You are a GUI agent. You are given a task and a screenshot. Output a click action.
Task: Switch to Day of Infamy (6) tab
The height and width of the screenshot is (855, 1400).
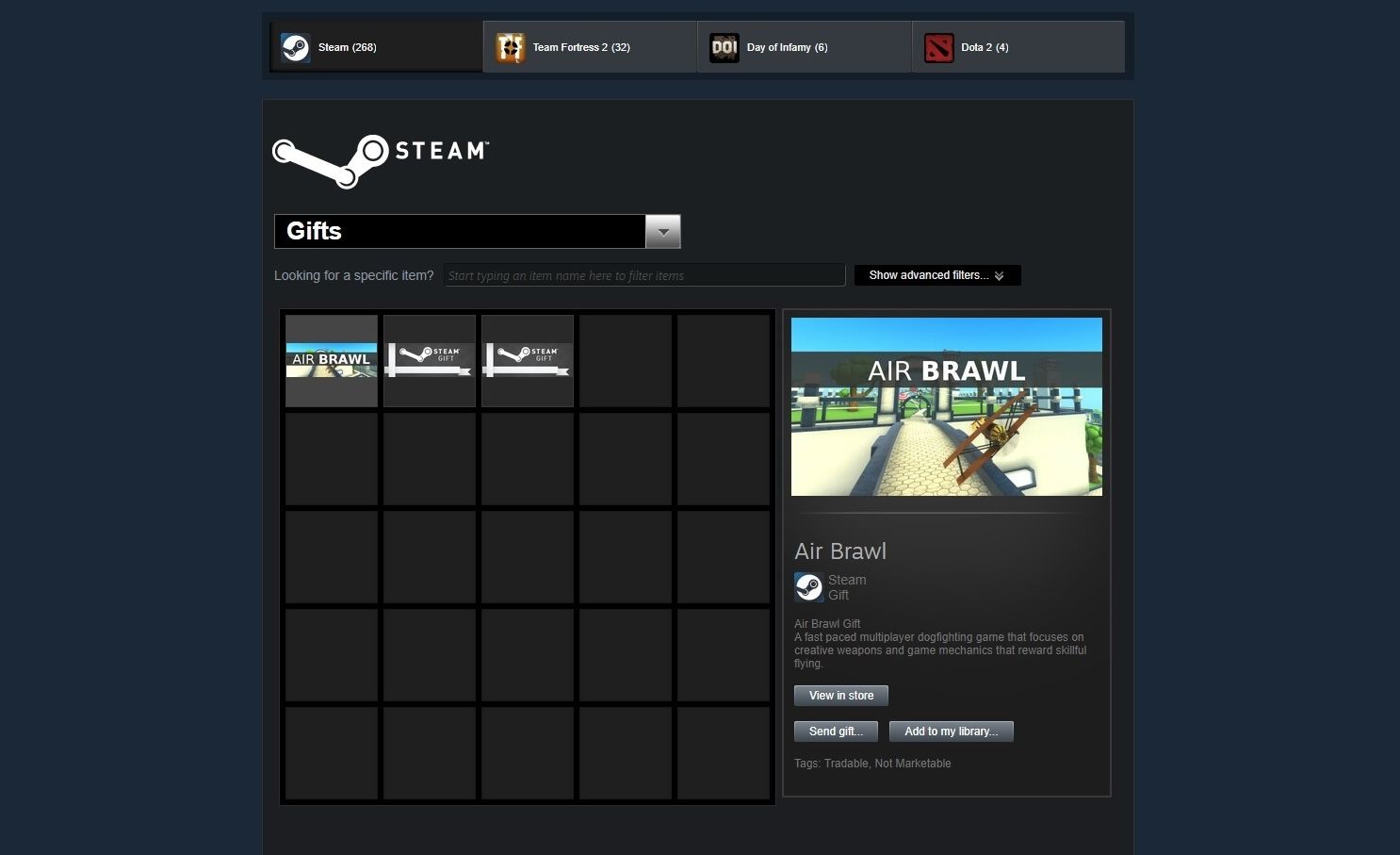point(804,46)
